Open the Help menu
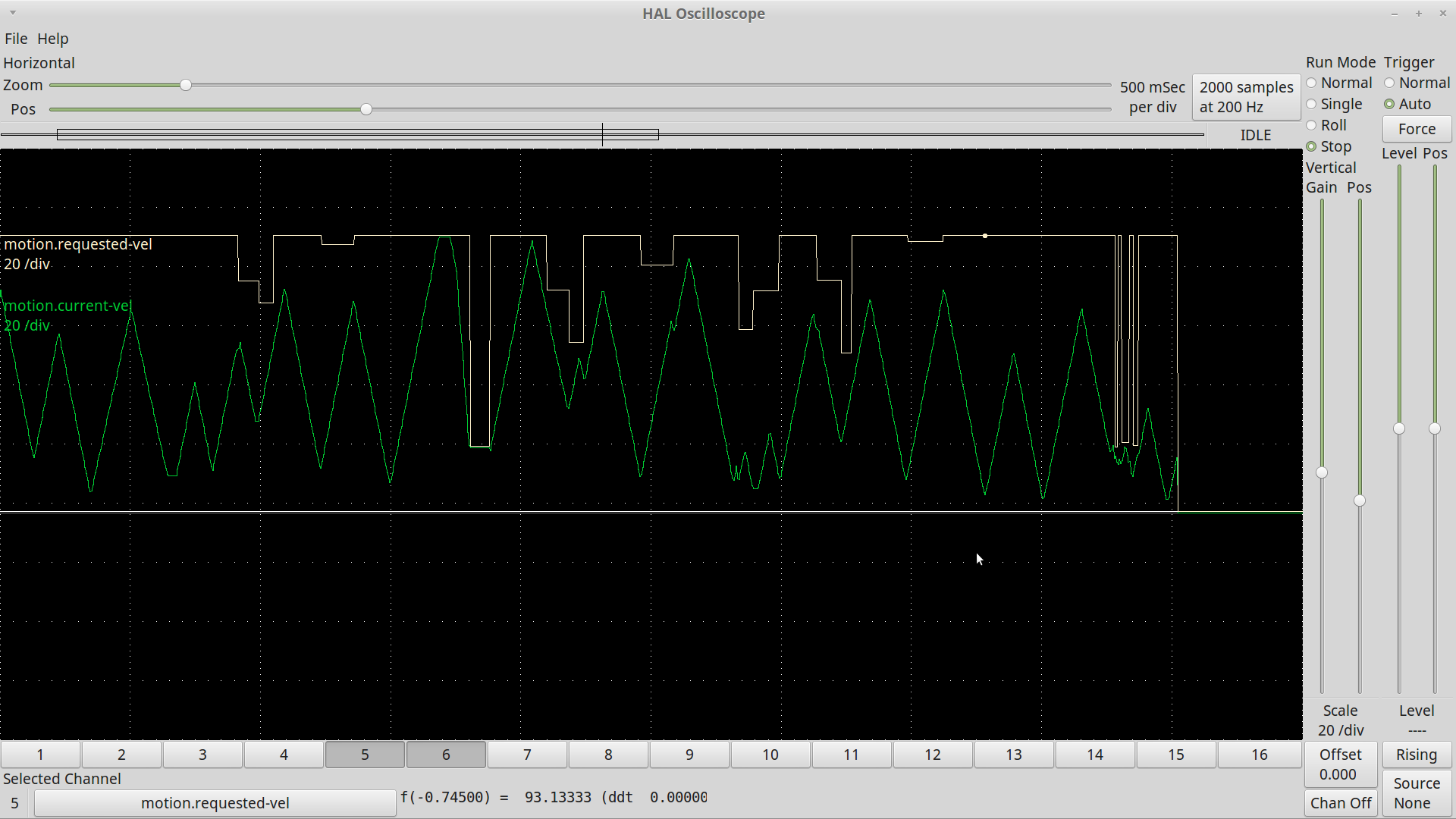Viewport: 1456px width, 819px height. [x=52, y=38]
